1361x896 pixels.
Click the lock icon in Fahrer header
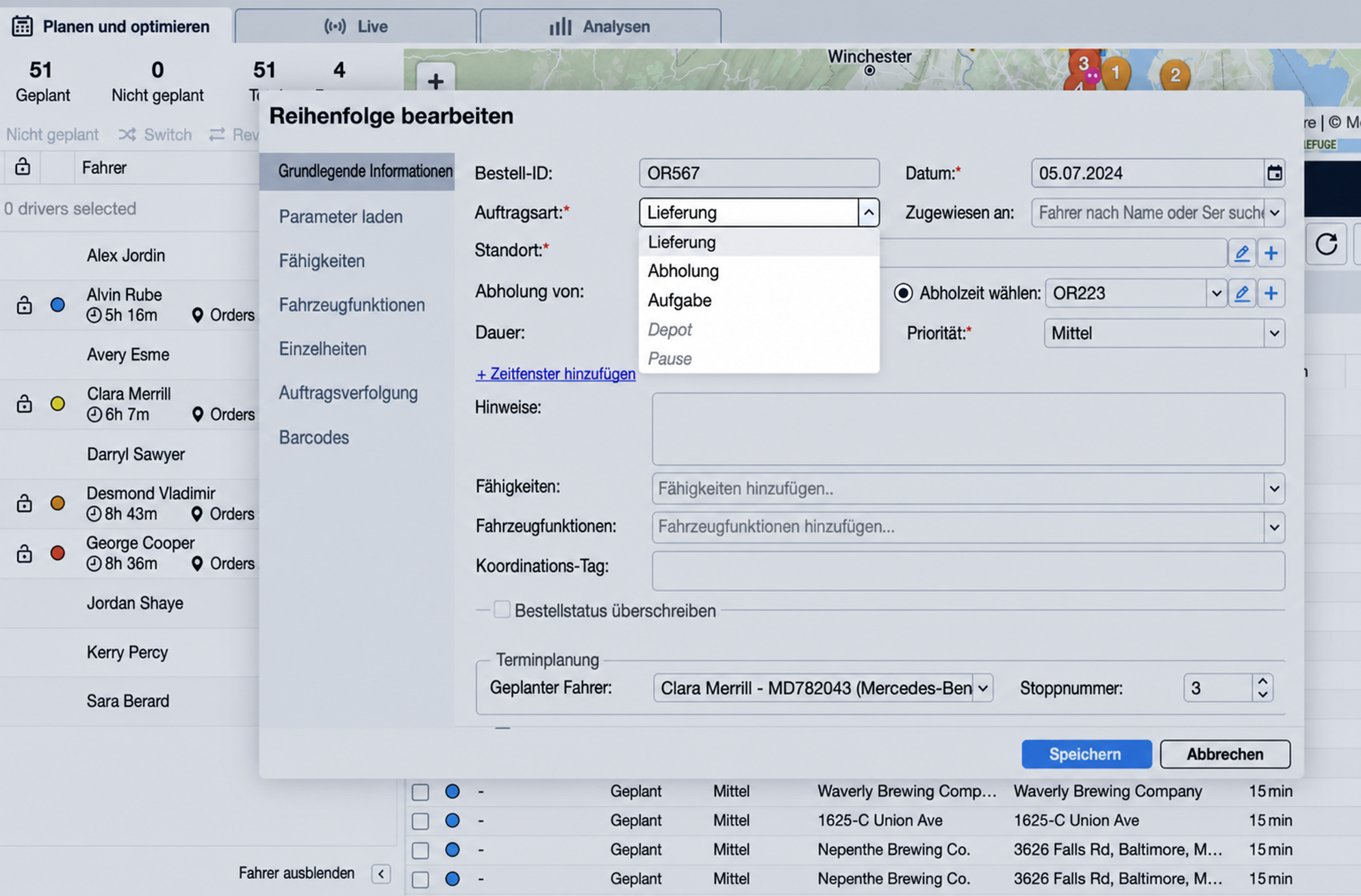tap(23, 167)
